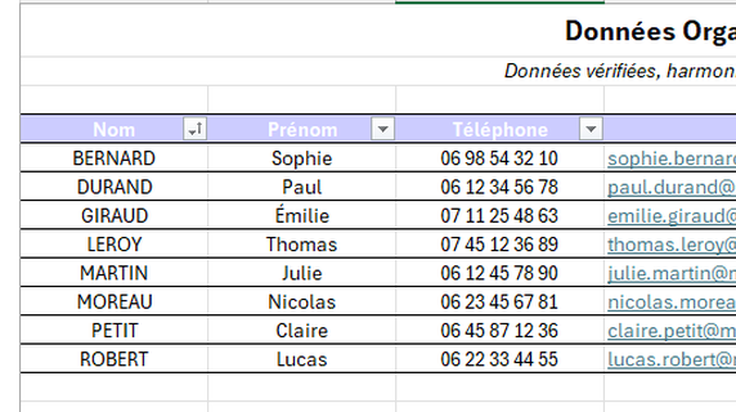This screenshot has height=412, width=736.
Task: Select the BERNARD name cell
Action: tap(114, 158)
